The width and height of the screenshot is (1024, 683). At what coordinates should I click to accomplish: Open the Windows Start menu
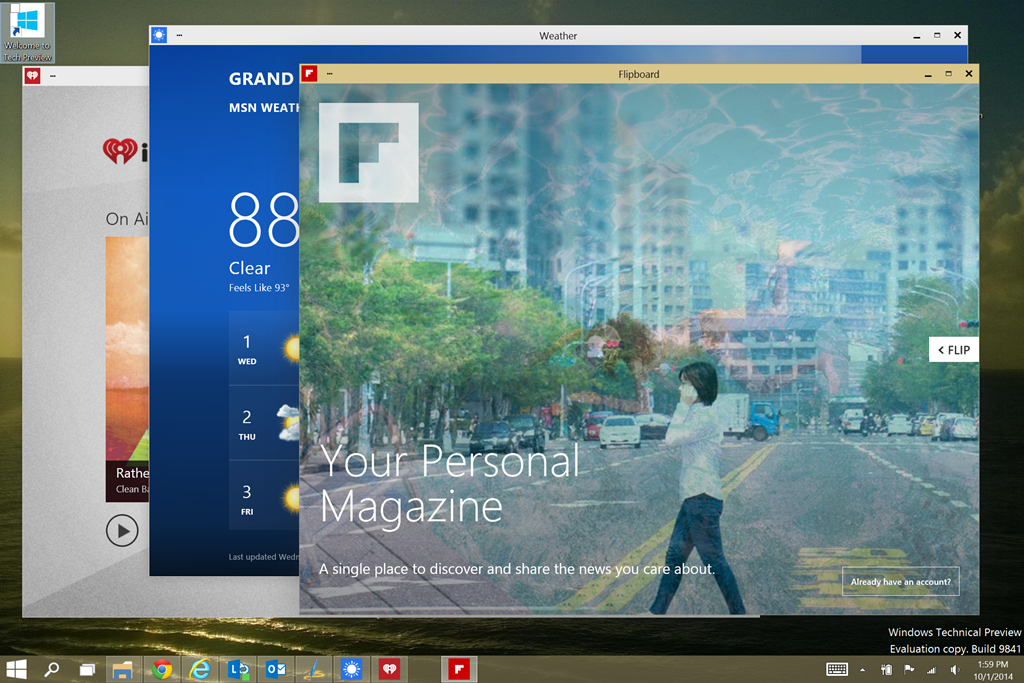point(16,669)
